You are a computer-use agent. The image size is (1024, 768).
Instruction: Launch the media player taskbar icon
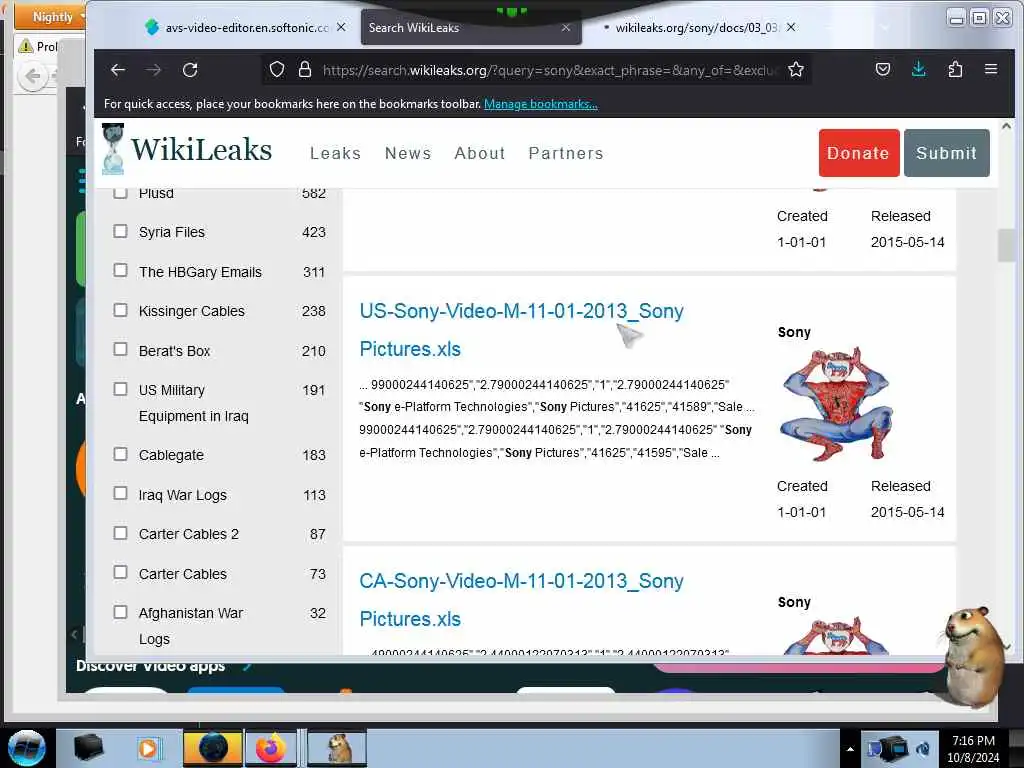coord(148,748)
